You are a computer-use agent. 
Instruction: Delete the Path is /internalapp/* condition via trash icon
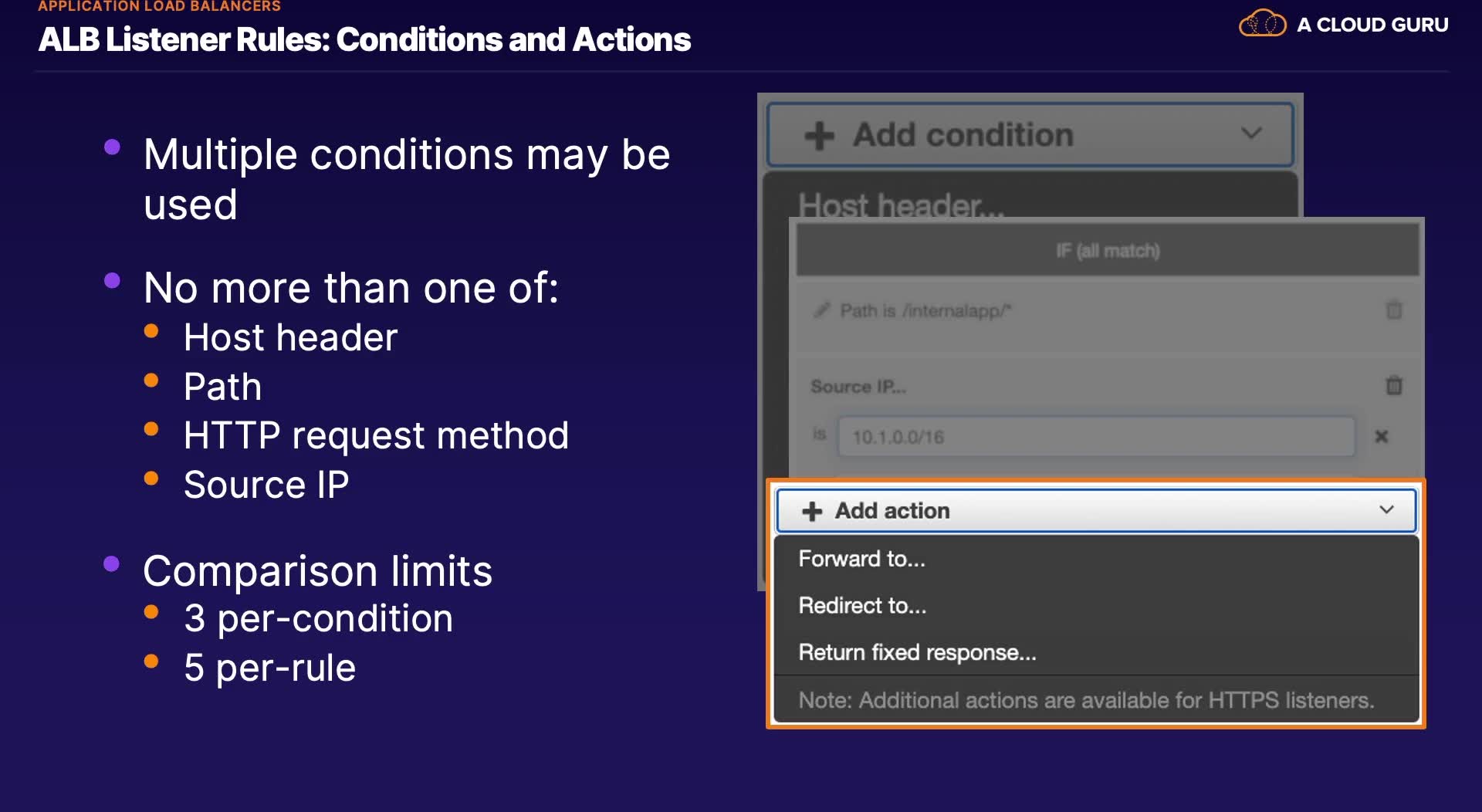(1393, 310)
